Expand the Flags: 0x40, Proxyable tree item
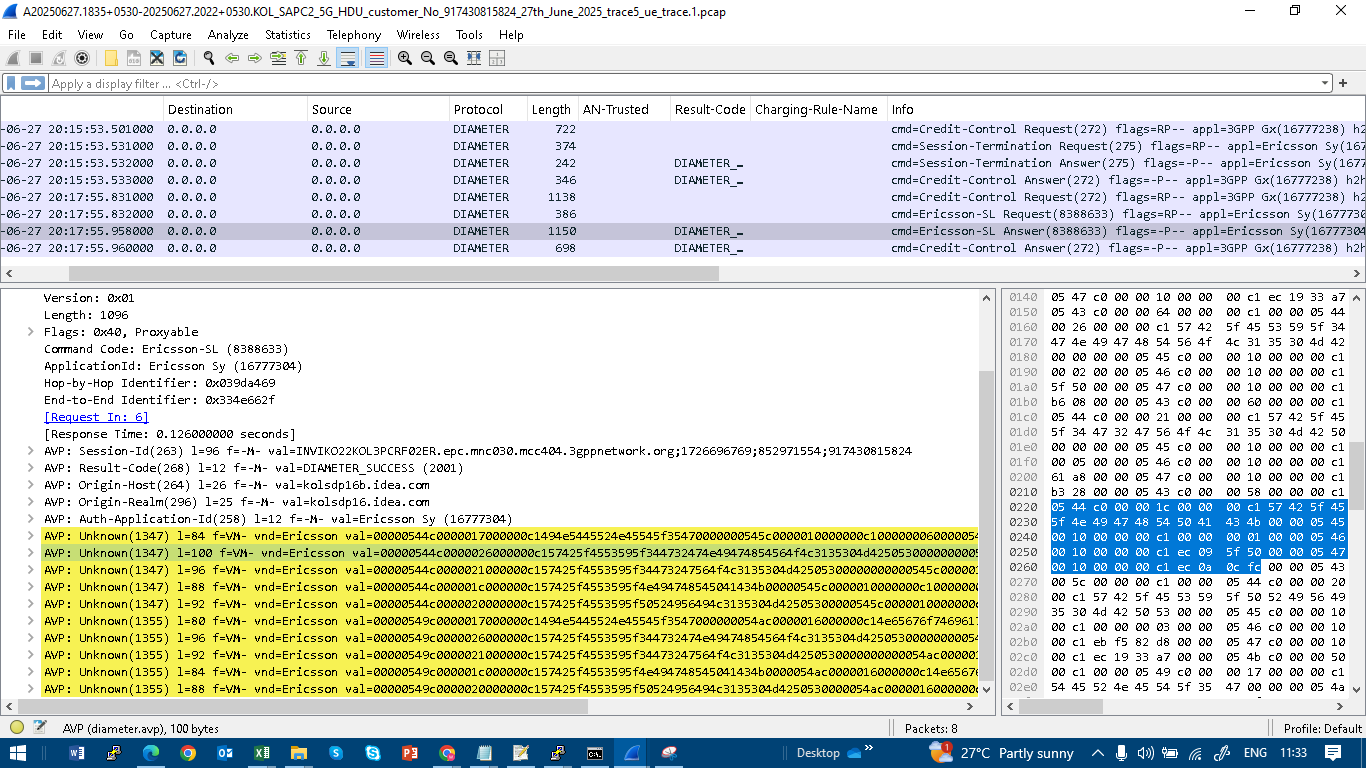The image size is (1366, 768). click(31, 332)
